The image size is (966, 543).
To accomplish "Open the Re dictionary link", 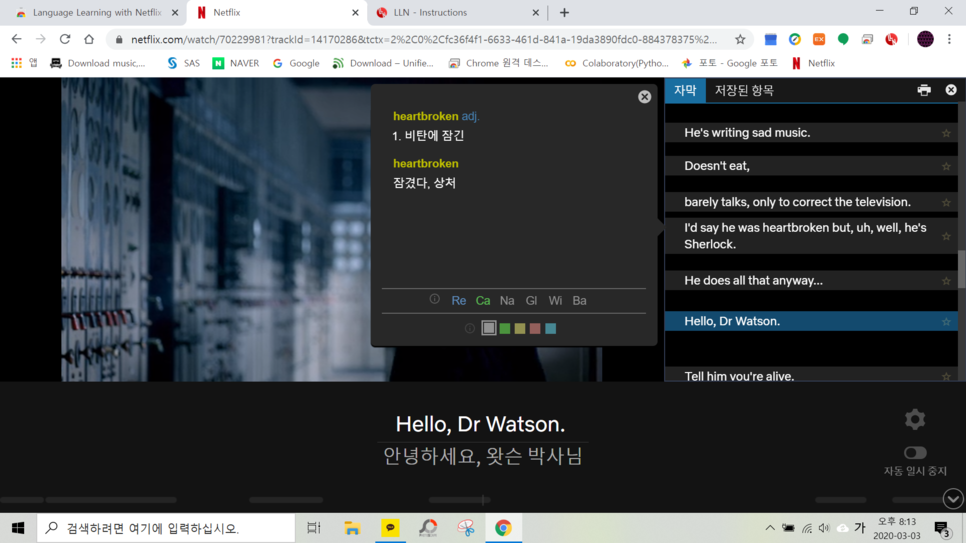I will point(458,301).
